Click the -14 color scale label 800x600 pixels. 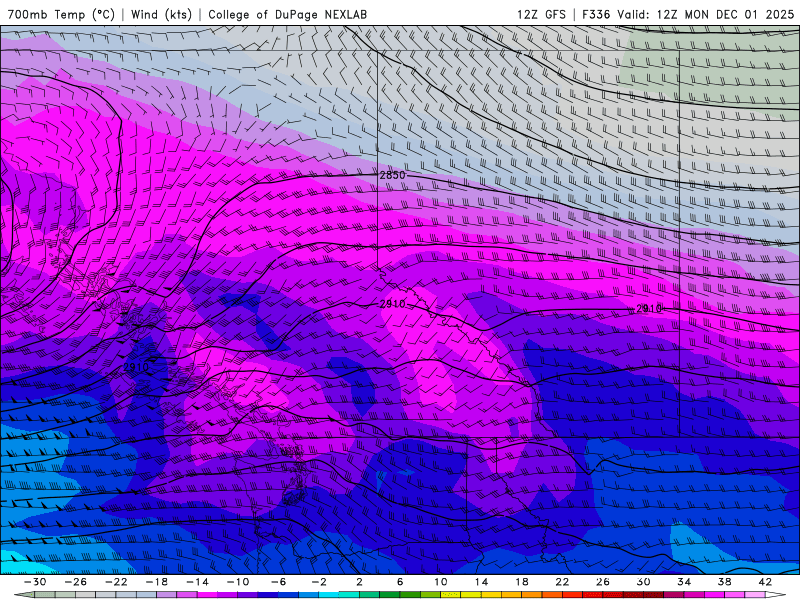pyautogui.click(x=197, y=582)
